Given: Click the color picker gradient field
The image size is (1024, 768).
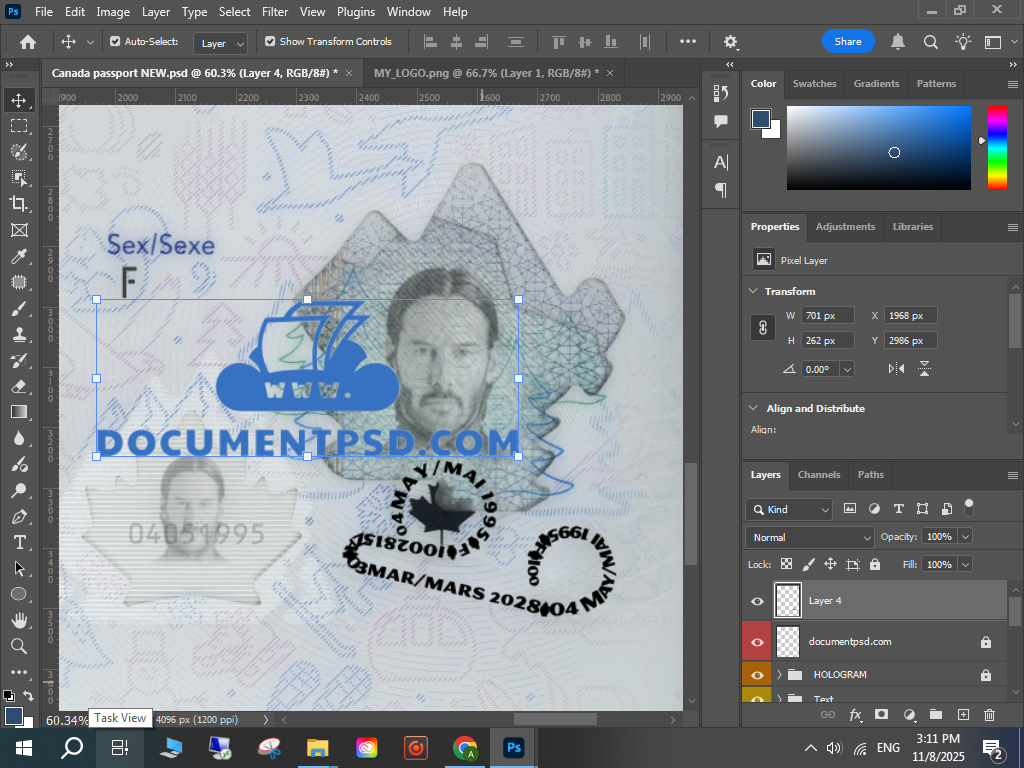Looking at the screenshot, I should click(x=878, y=148).
